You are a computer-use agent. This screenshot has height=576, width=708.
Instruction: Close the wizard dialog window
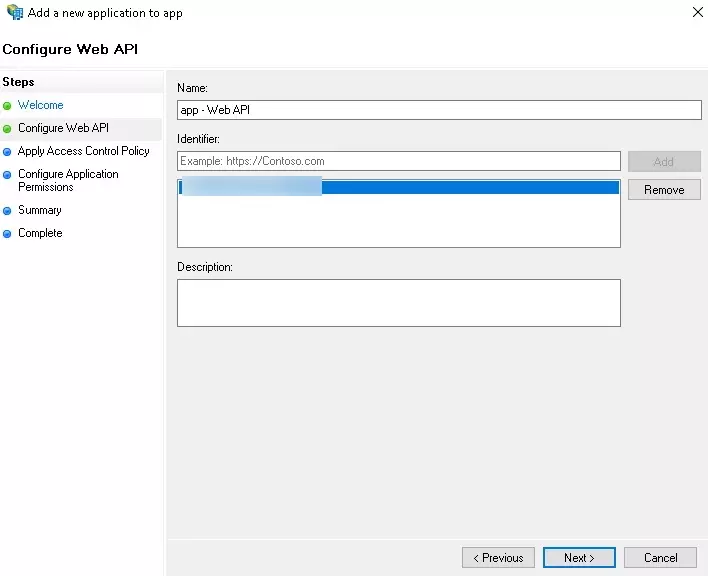point(696,12)
